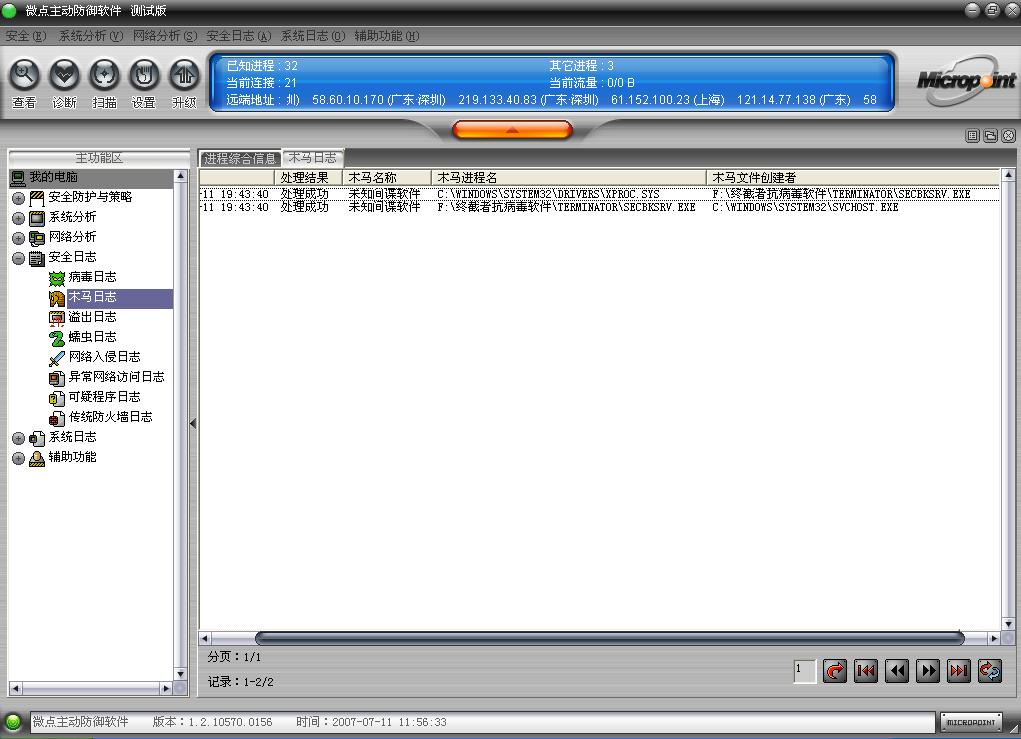Go to next page button

tap(928, 671)
